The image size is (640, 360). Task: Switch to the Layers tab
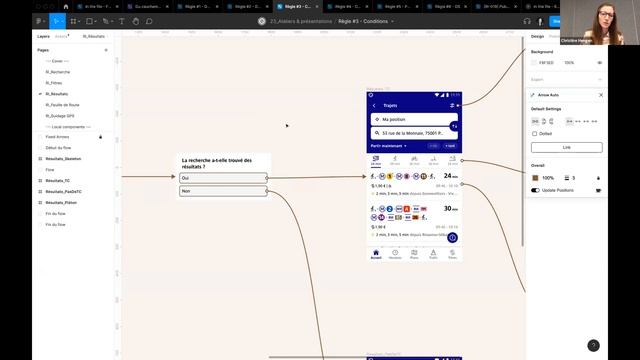click(x=43, y=36)
